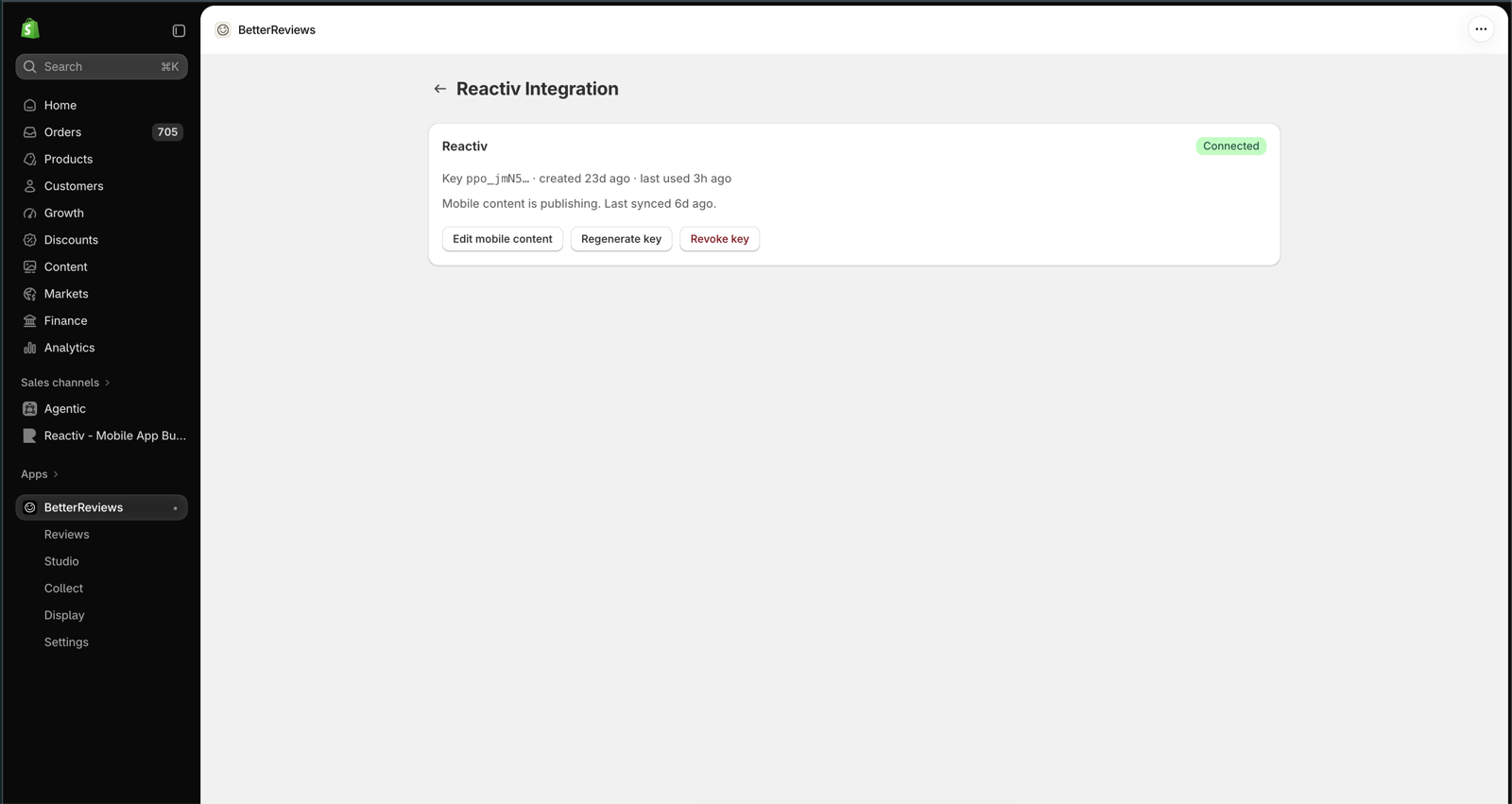Click Regenerate key button
The width and height of the screenshot is (1512, 804).
pos(621,239)
